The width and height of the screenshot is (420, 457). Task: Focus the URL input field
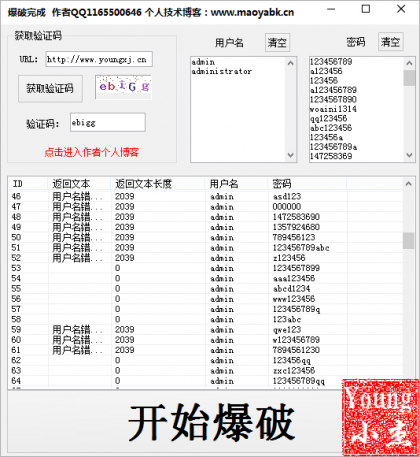click(x=99, y=59)
